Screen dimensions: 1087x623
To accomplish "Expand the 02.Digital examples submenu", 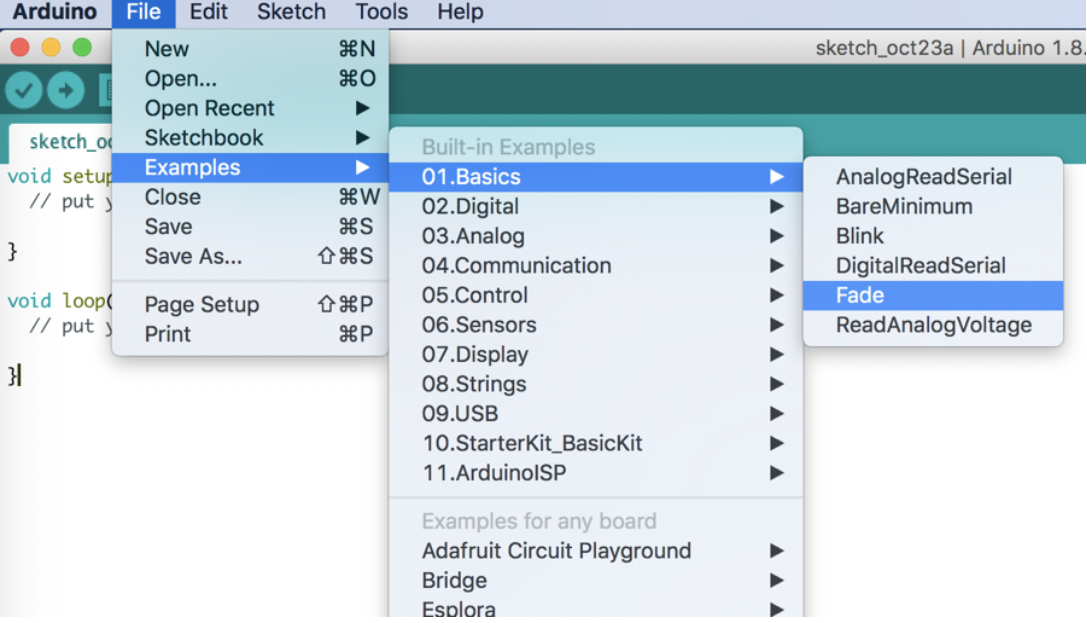I will tap(595, 207).
